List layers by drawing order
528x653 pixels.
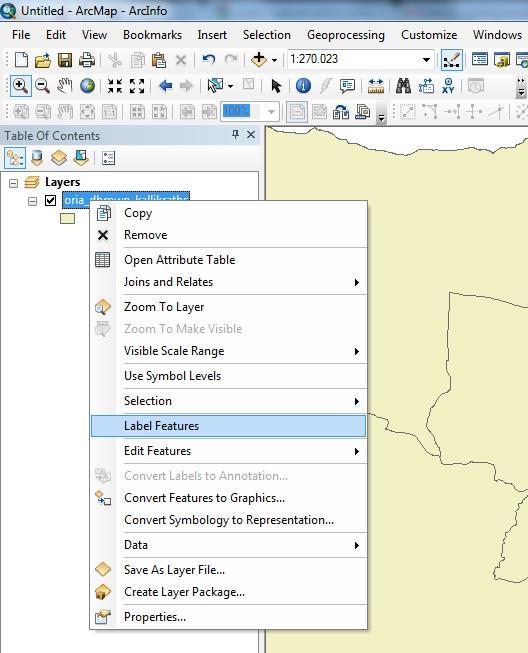(15, 158)
